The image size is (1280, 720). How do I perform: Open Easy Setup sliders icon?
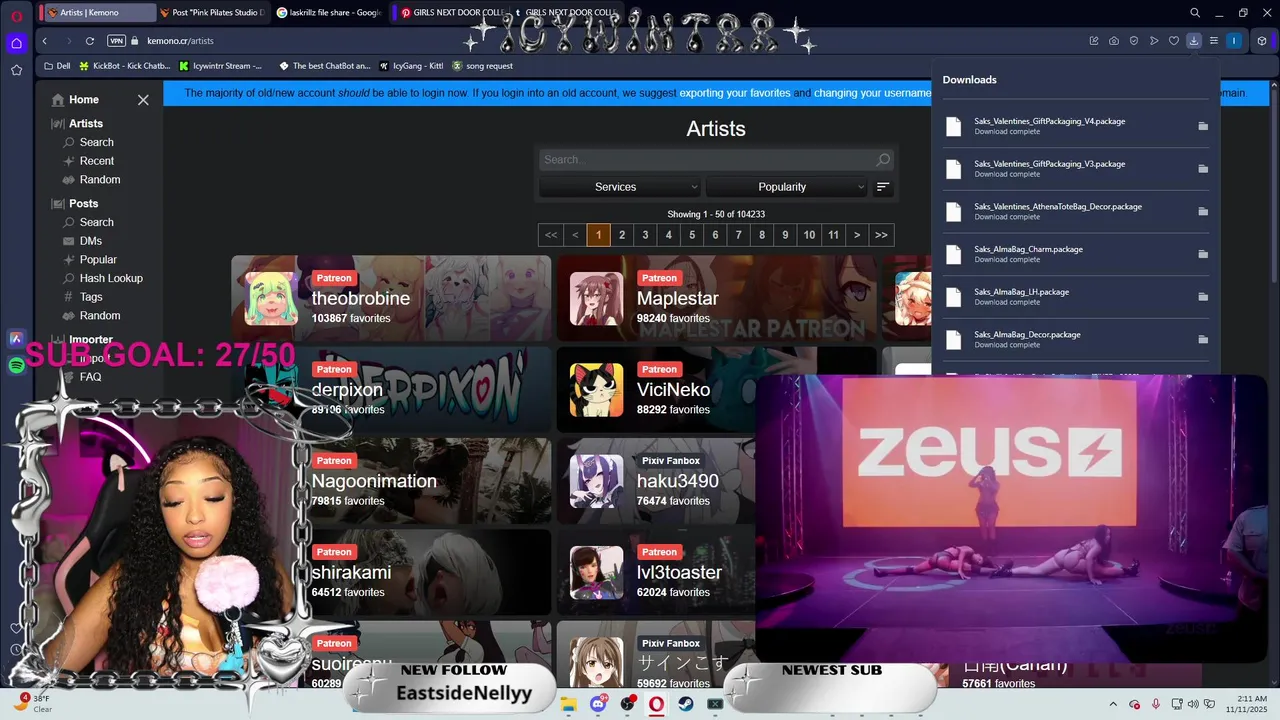(x=1214, y=41)
